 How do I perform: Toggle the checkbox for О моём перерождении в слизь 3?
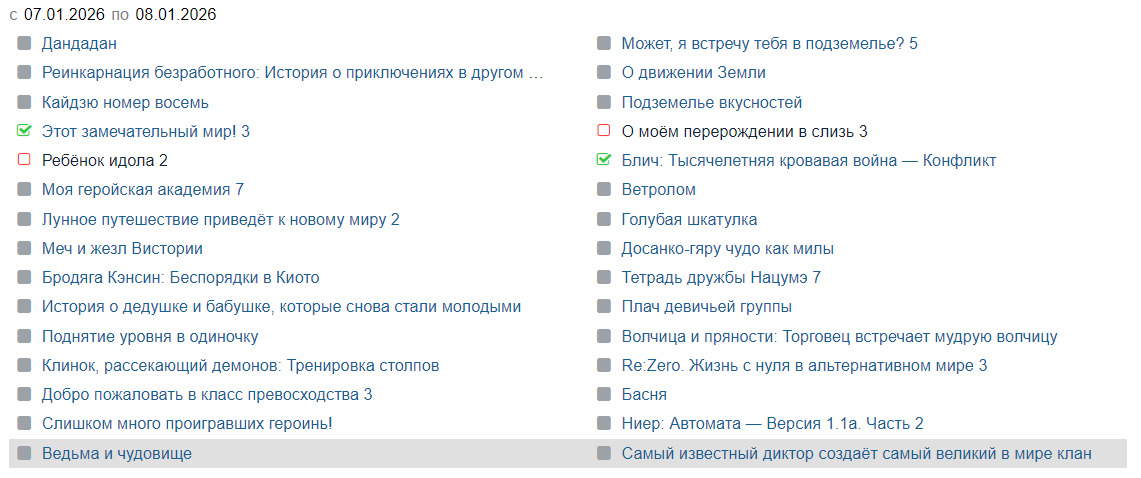click(604, 131)
